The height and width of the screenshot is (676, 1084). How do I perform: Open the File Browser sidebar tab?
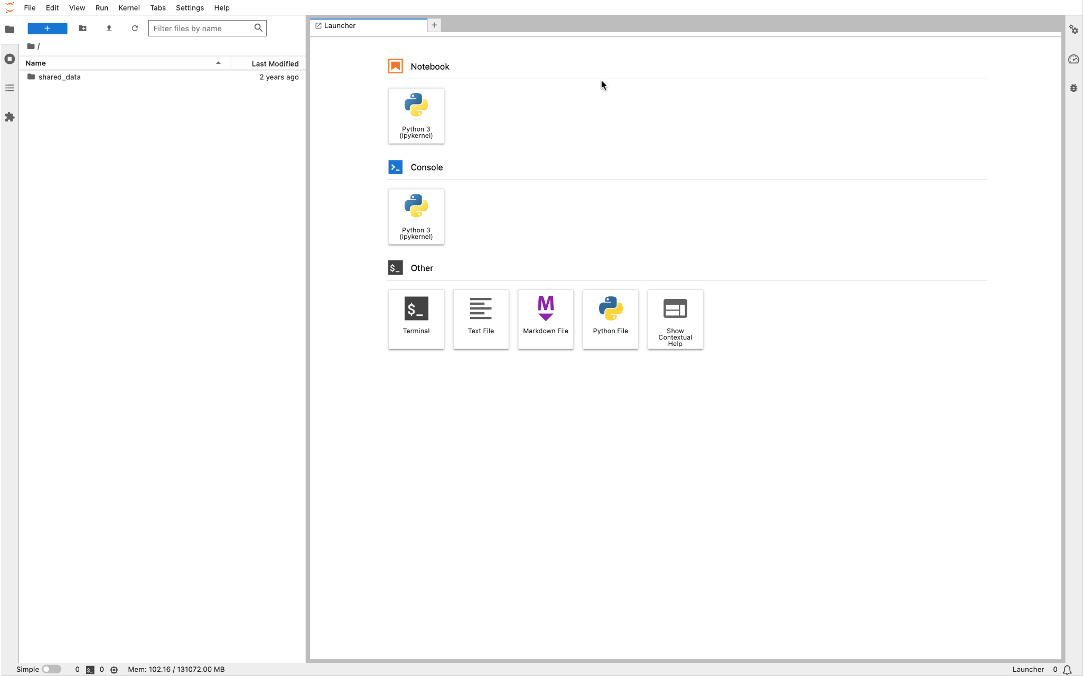[x=10, y=29]
